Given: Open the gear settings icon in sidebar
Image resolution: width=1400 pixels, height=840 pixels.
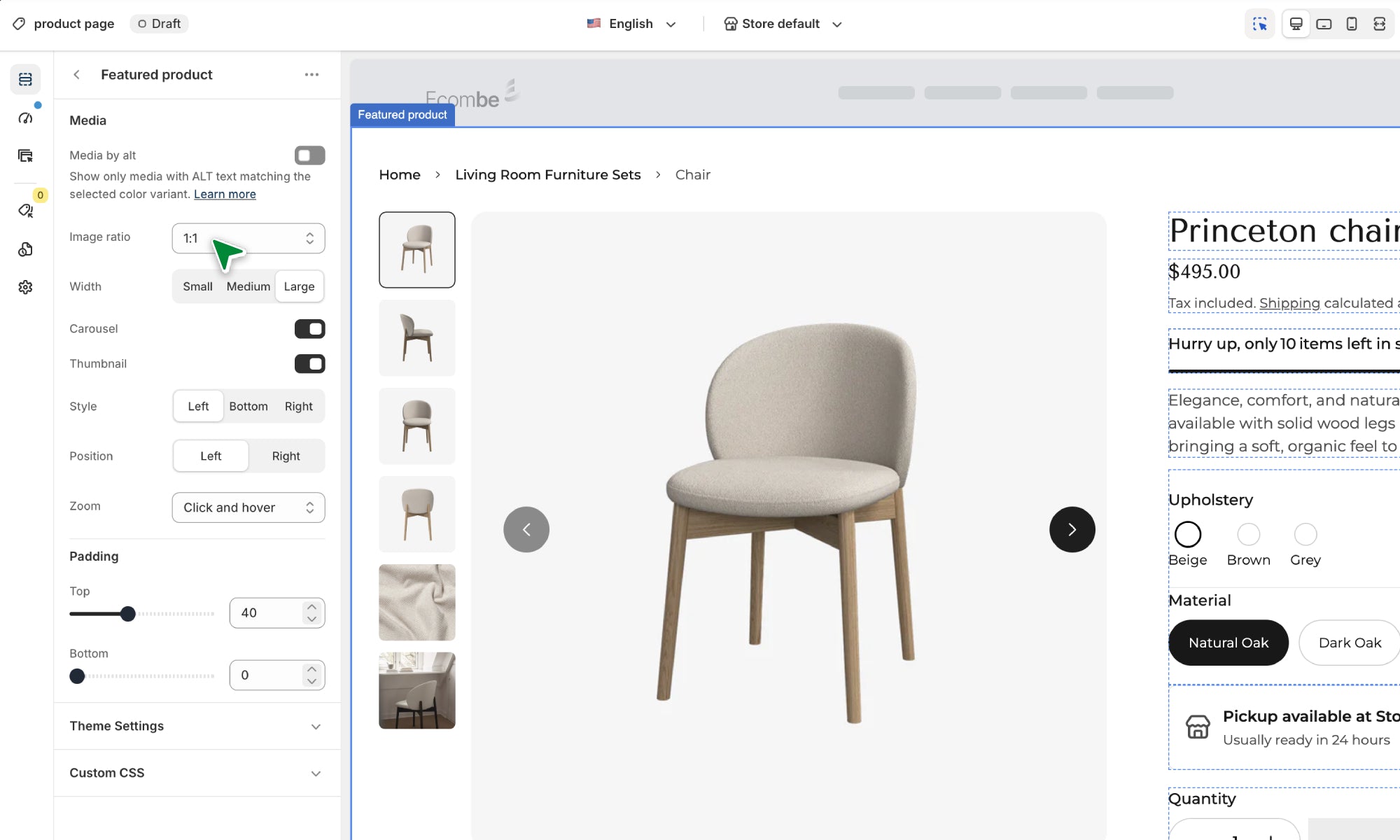Looking at the screenshot, I should click(25, 287).
